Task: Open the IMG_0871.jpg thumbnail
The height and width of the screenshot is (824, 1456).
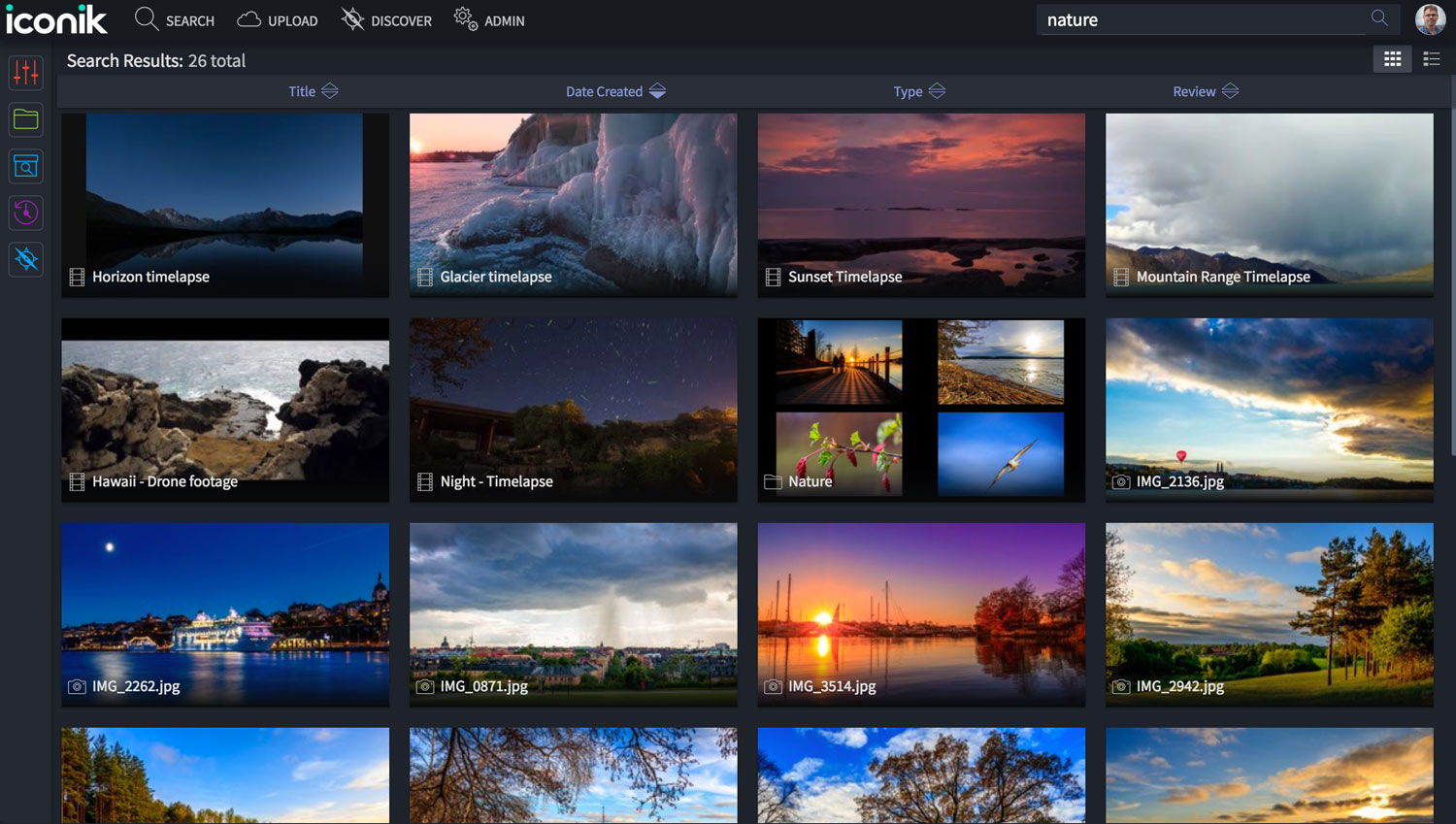Action: pos(574,615)
